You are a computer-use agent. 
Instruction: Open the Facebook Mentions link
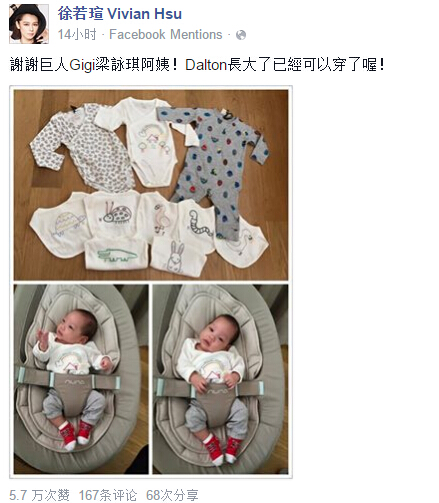166,34
